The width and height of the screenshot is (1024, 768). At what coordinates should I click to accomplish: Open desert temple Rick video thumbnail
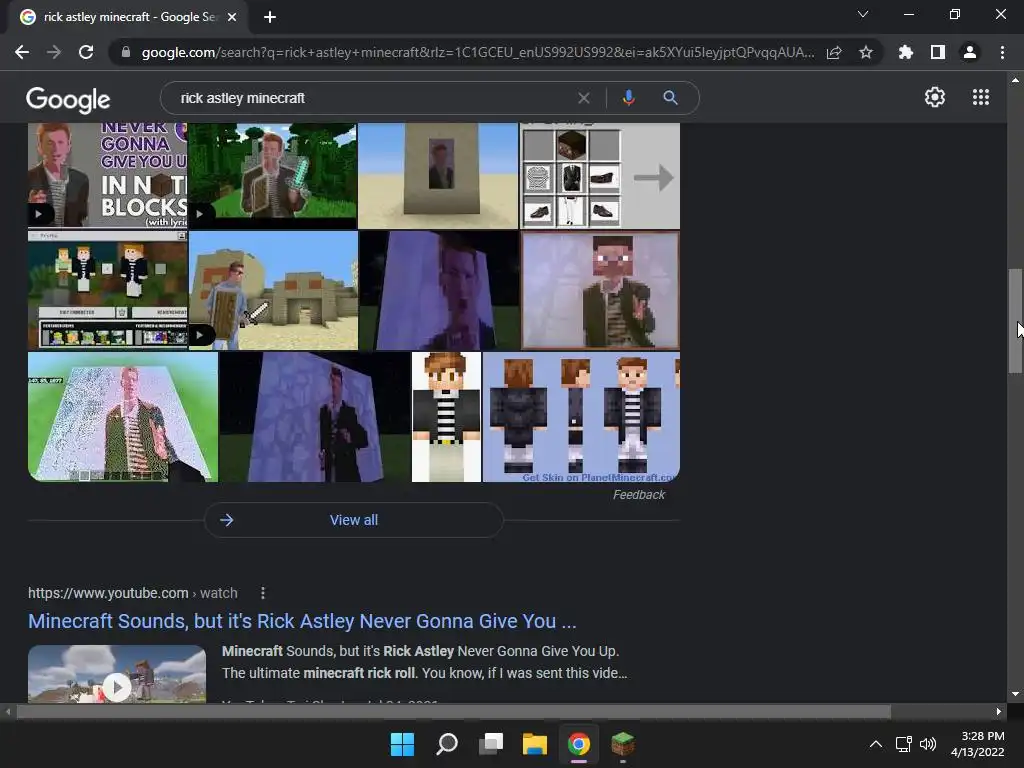273,290
